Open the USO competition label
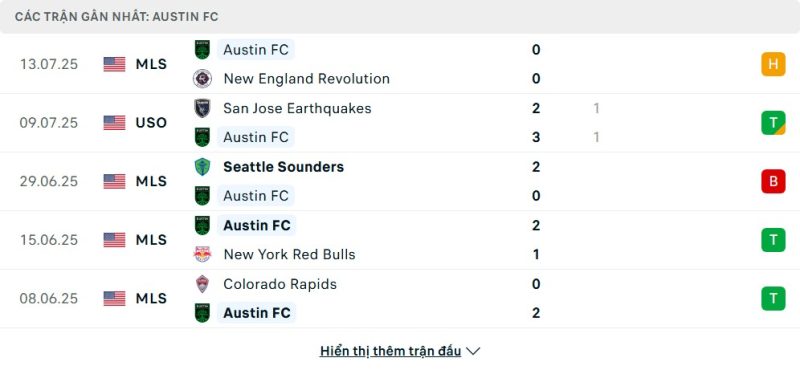This screenshot has height=374, width=800. [152, 123]
